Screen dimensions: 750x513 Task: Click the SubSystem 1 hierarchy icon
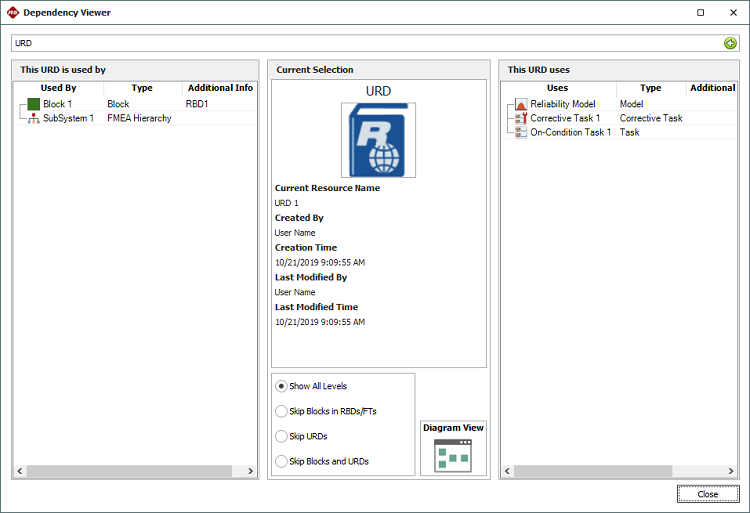tap(33, 118)
